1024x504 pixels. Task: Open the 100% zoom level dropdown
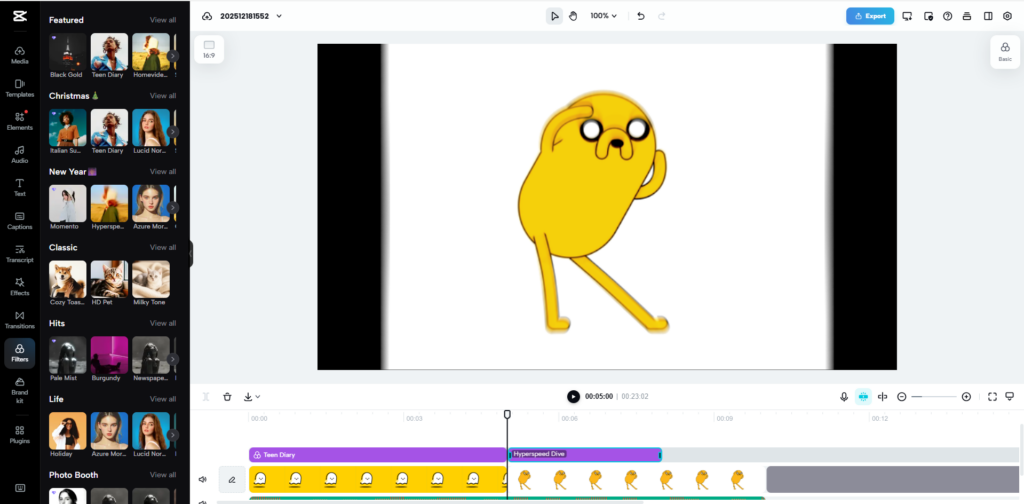point(603,16)
